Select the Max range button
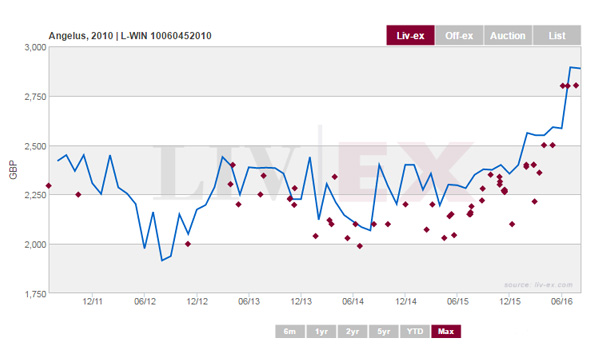 [446, 331]
